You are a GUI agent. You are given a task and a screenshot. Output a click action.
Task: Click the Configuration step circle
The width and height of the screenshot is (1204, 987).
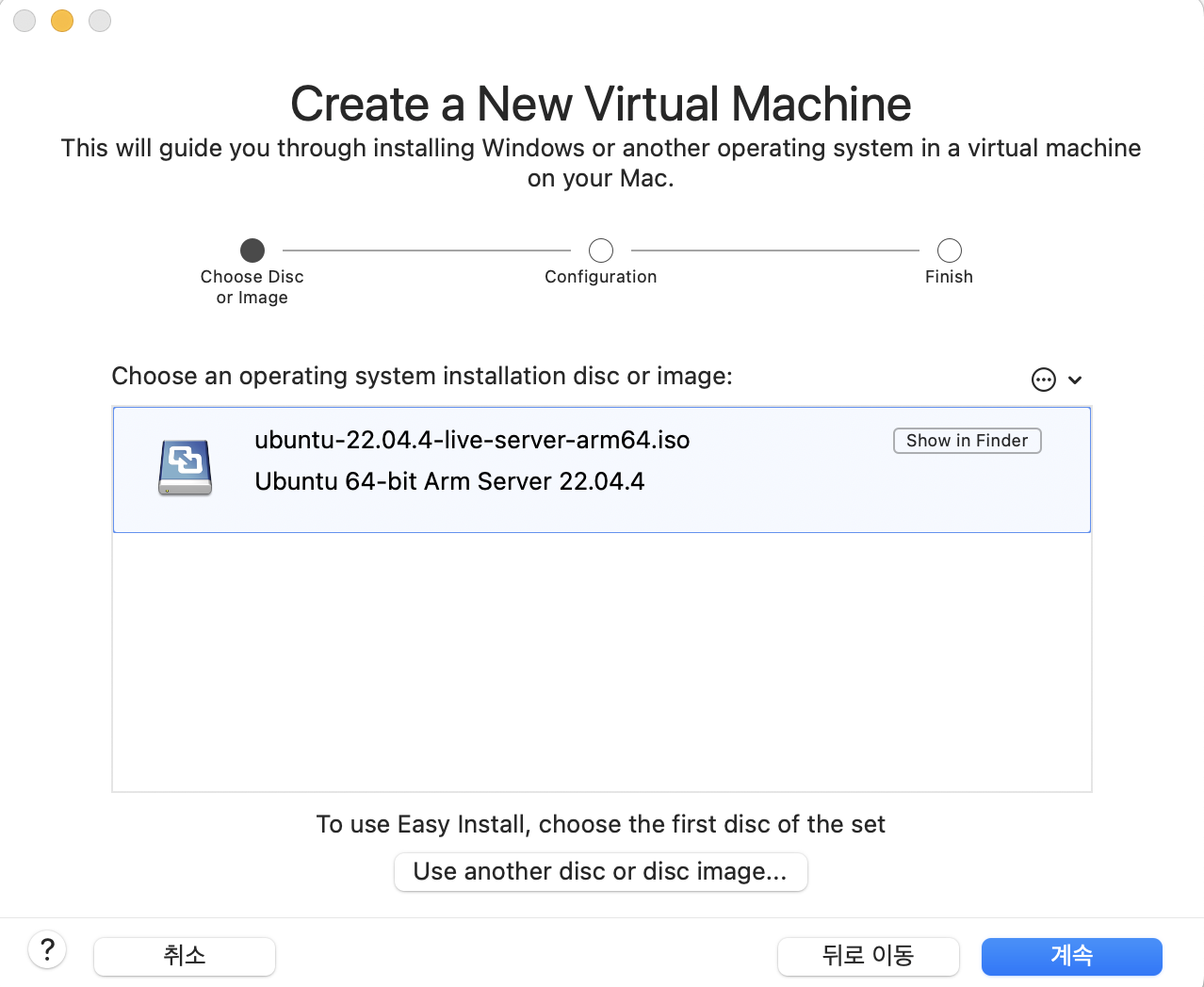[601, 251]
